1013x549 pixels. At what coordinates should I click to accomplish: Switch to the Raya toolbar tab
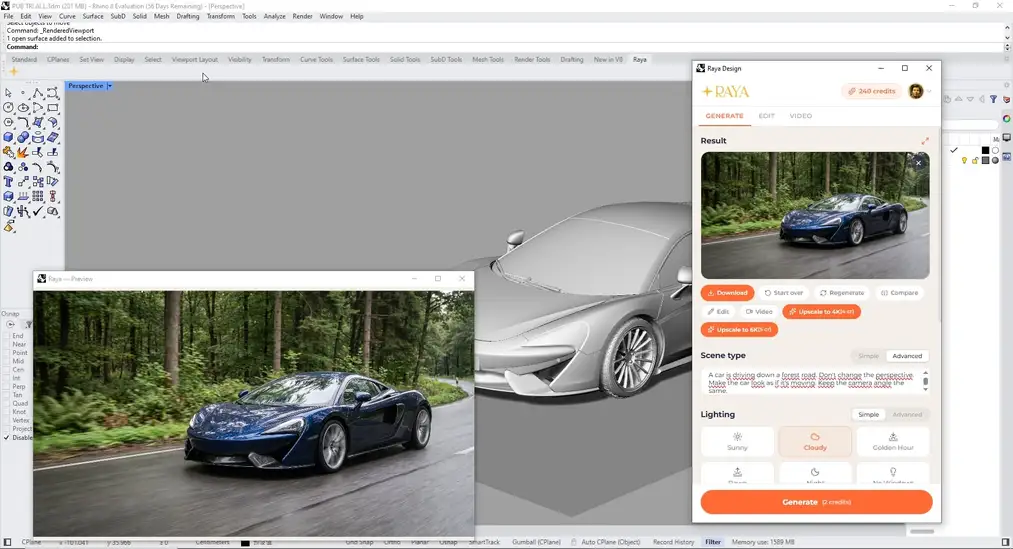coord(640,59)
